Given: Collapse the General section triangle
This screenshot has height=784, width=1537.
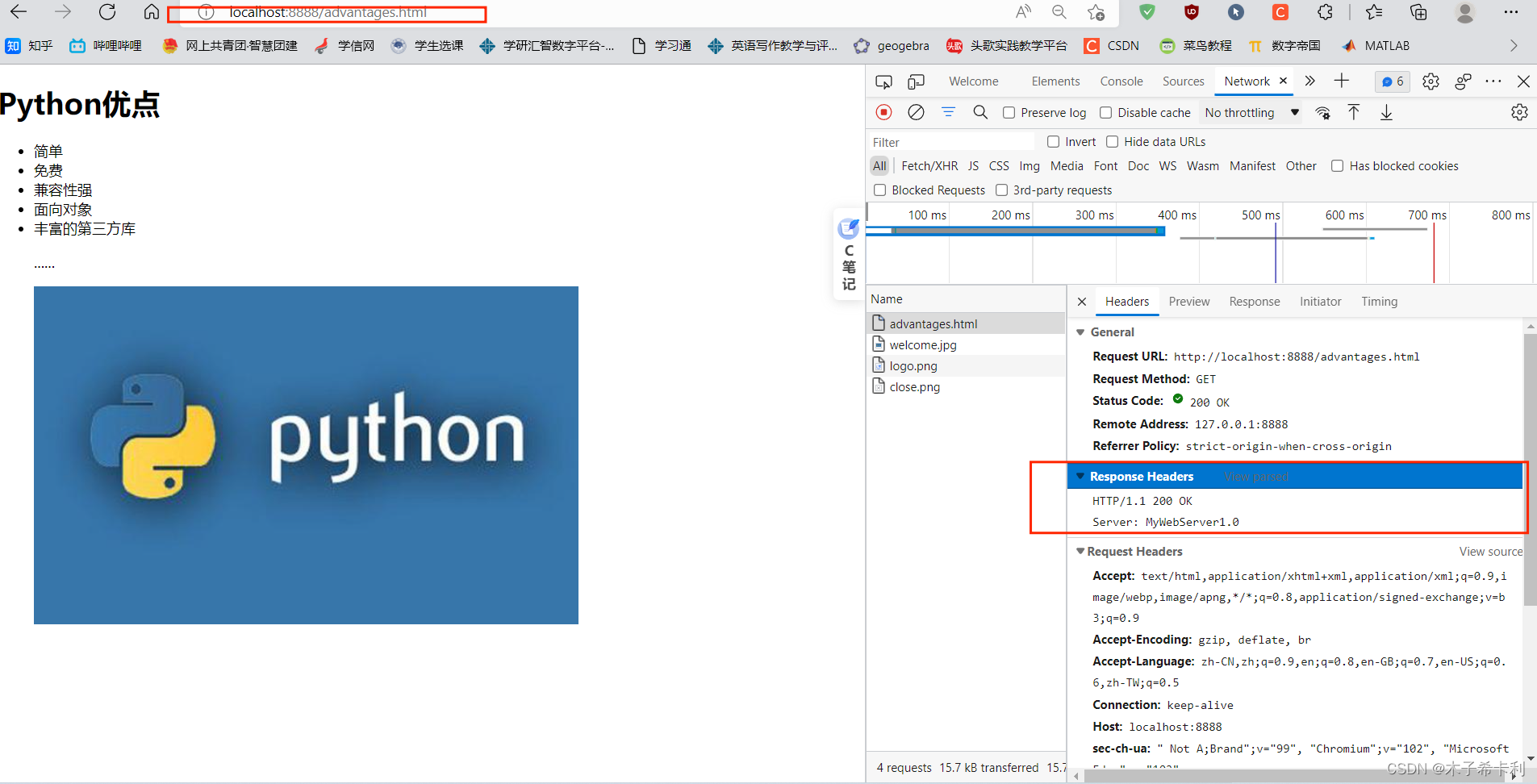Looking at the screenshot, I should coord(1080,332).
